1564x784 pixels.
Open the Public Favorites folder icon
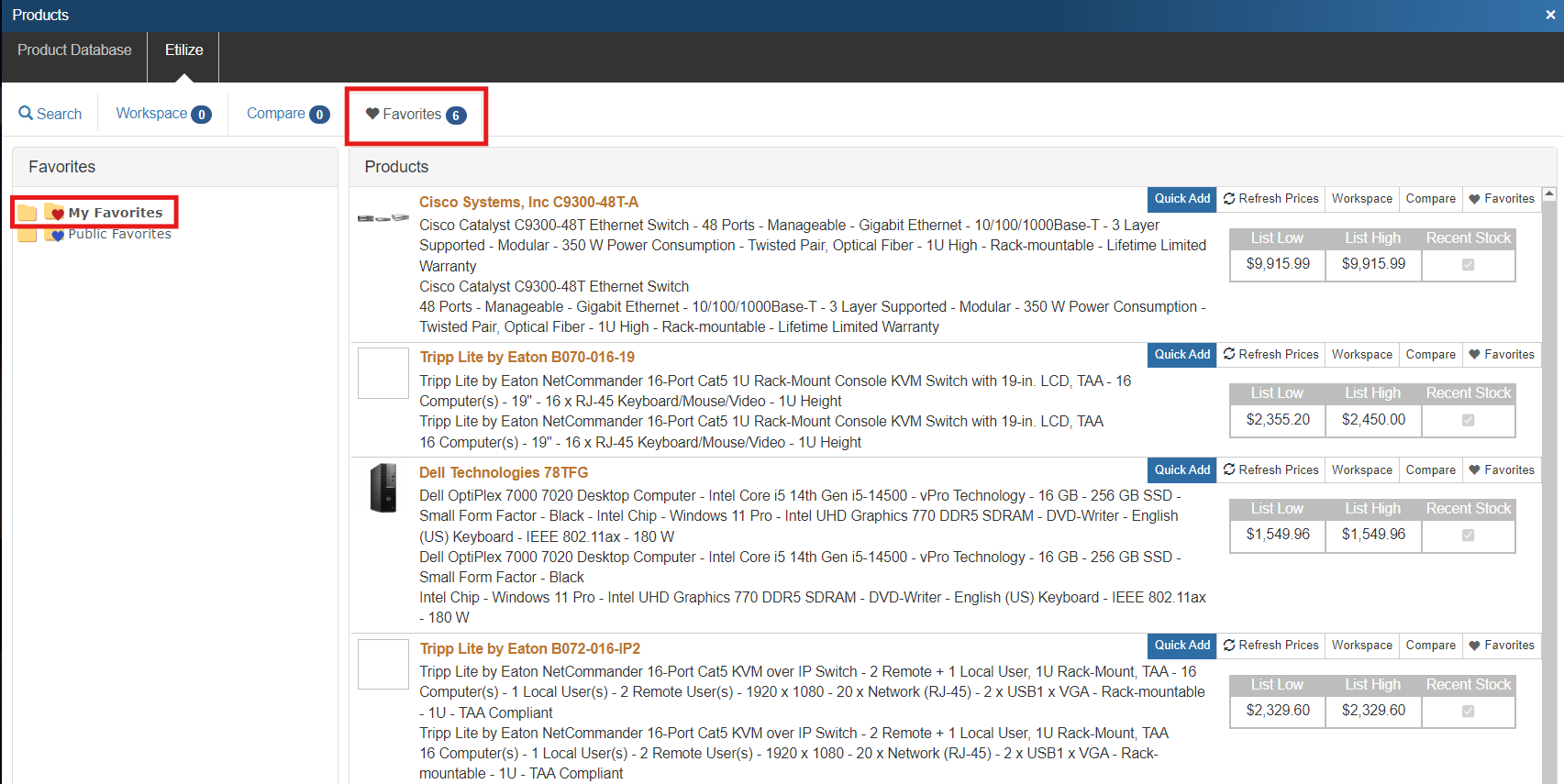[x=55, y=235]
